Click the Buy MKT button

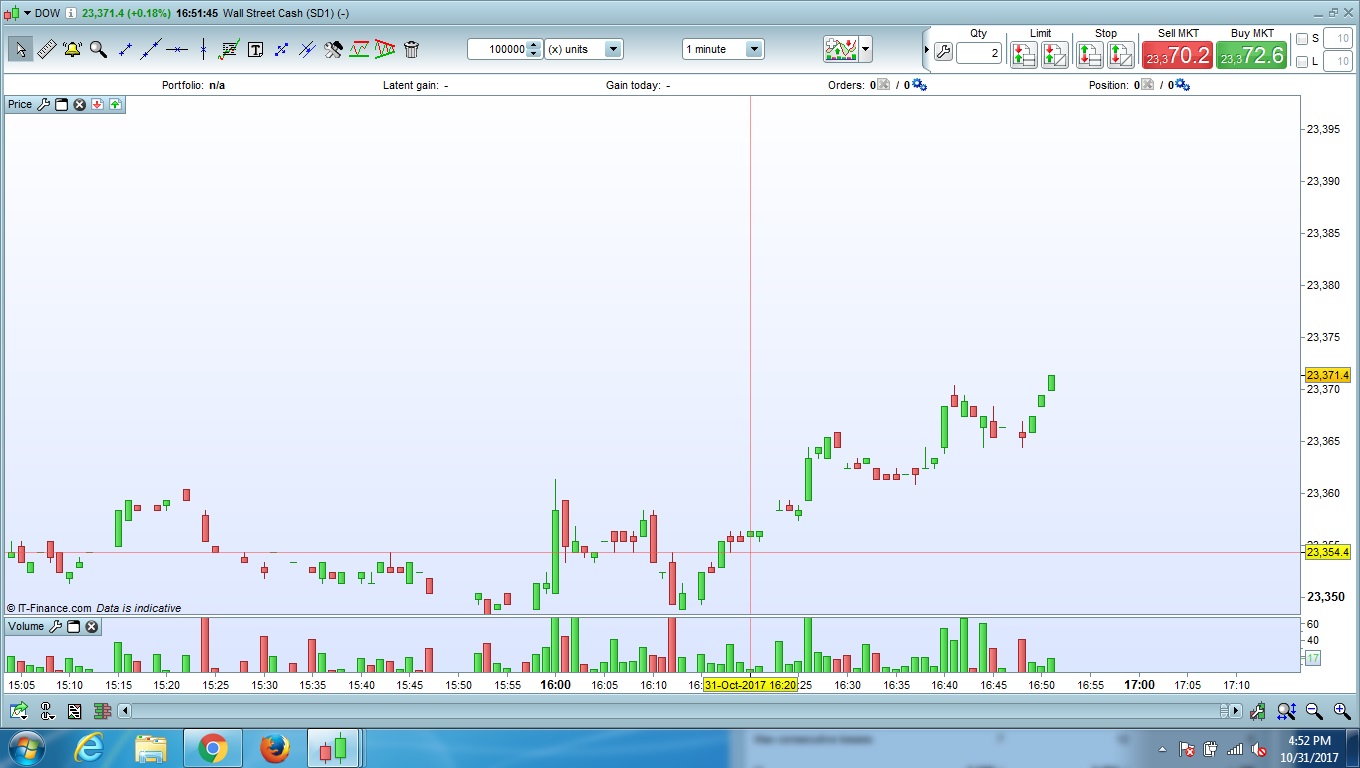pyautogui.click(x=1252, y=54)
